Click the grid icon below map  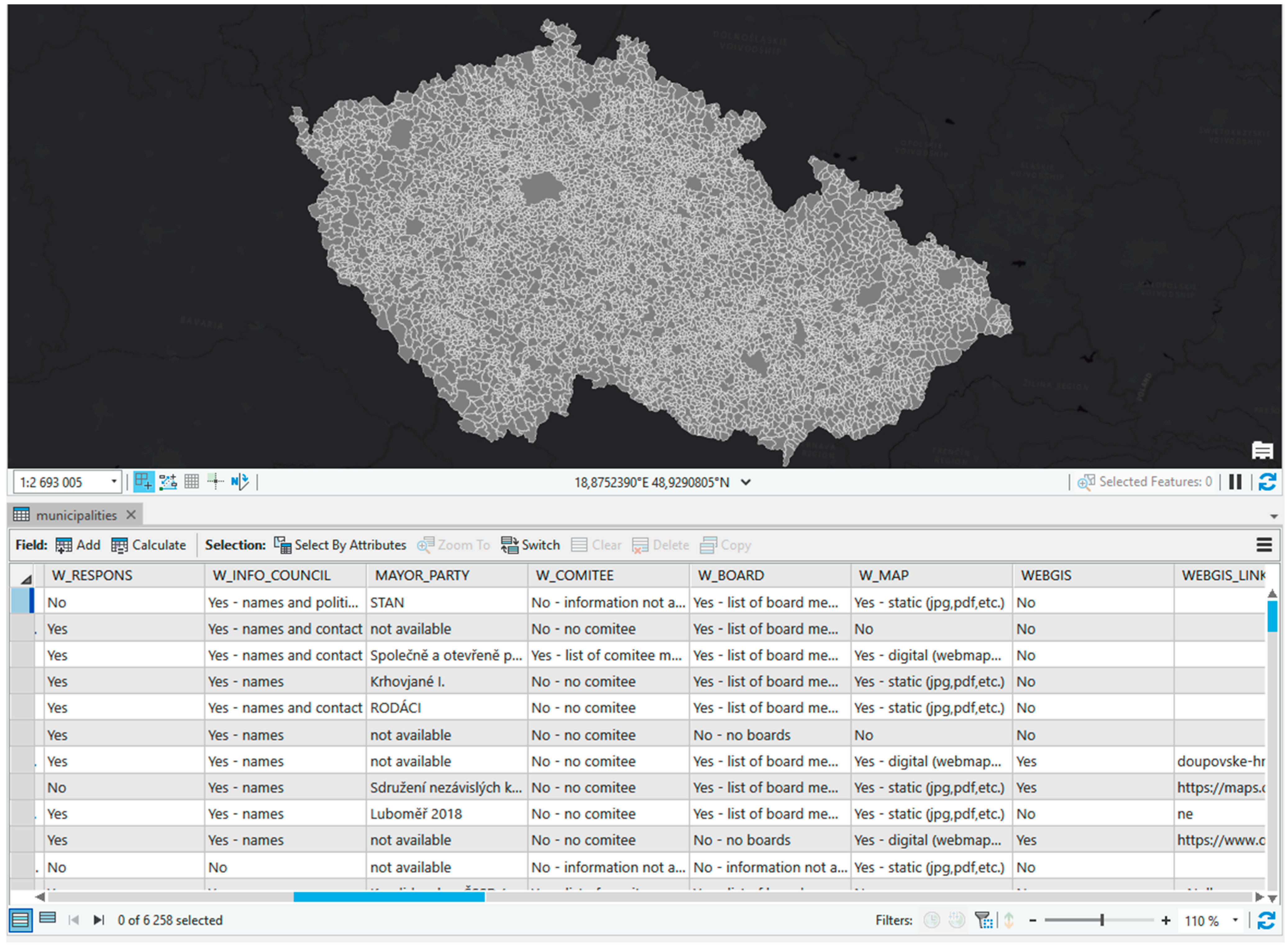[x=192, y=482]
